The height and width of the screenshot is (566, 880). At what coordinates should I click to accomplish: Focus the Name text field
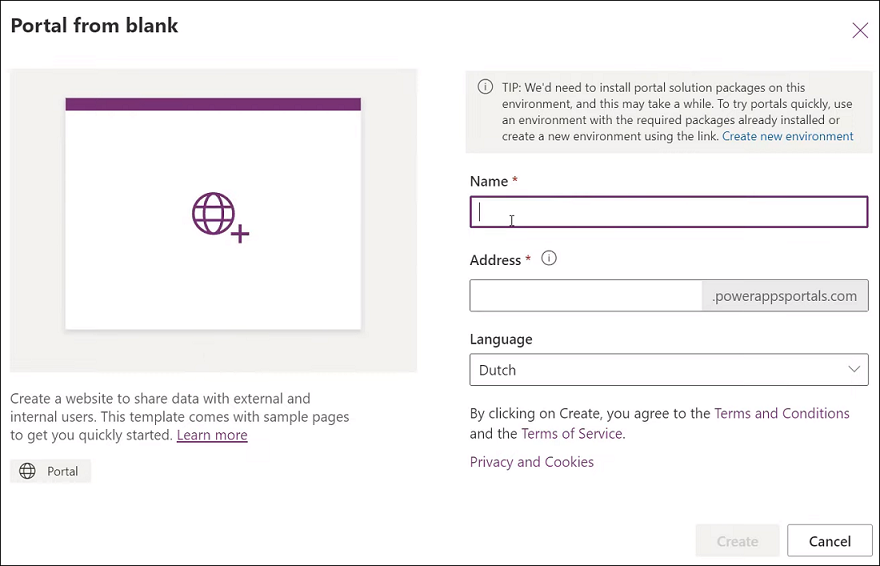(668, 212)
